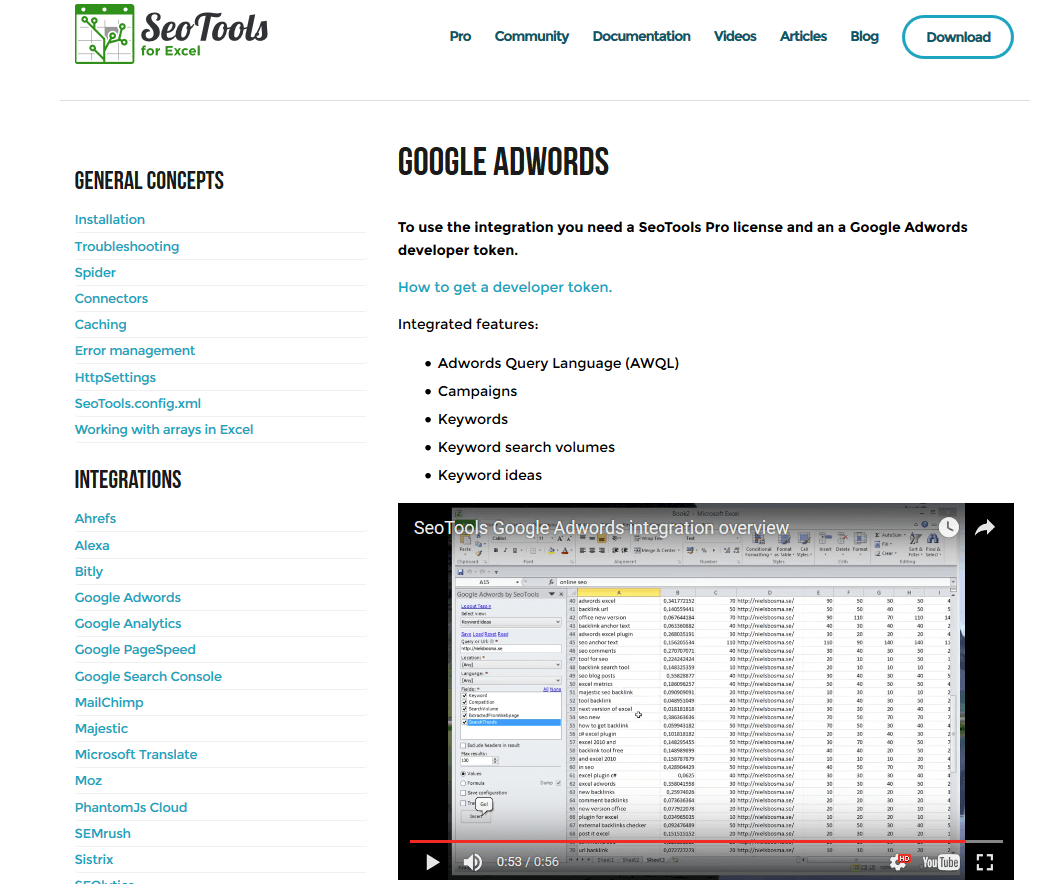Enter fullscreen video mode
Viewport: 1045px width, 884px height.
[x=985, y=862]
